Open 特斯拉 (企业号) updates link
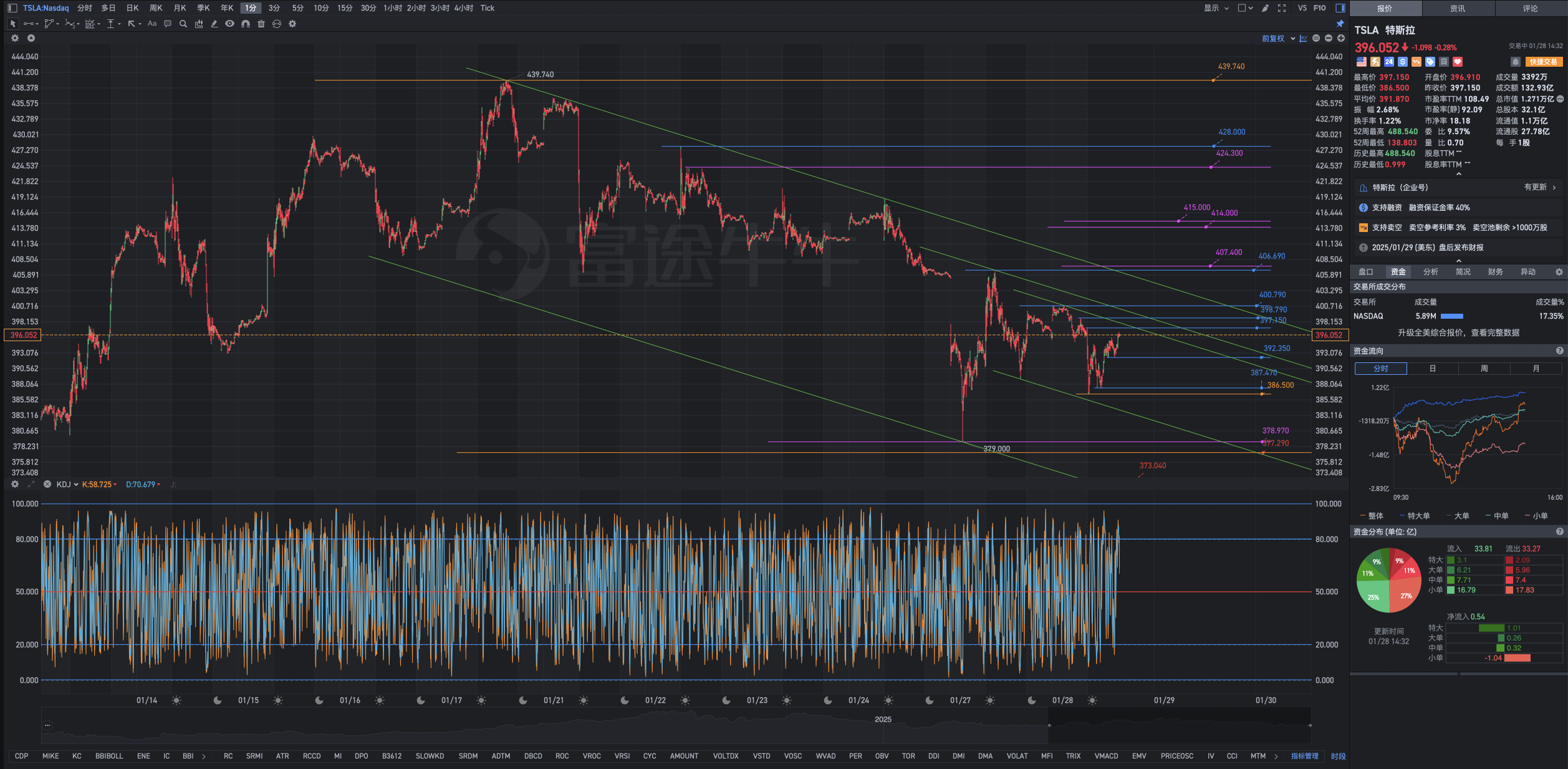The width and height of the screenshot is (1568, 769). pos(1459,188)
